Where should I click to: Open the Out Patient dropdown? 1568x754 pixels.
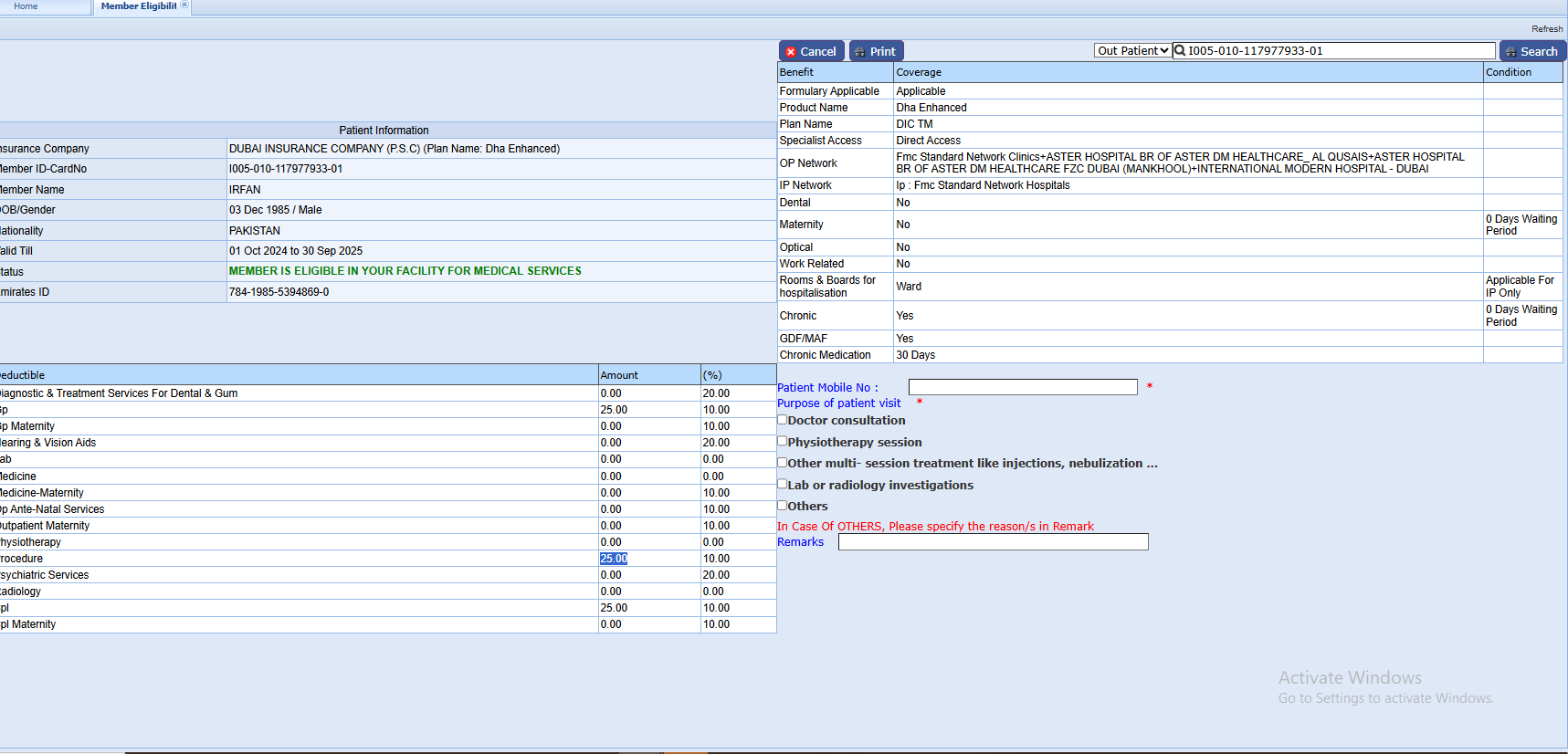tap(1132, 51)
